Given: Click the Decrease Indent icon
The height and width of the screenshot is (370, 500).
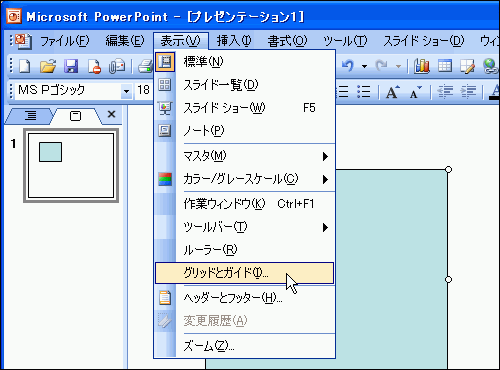Looking at the screenshot, I should [445, 92].
